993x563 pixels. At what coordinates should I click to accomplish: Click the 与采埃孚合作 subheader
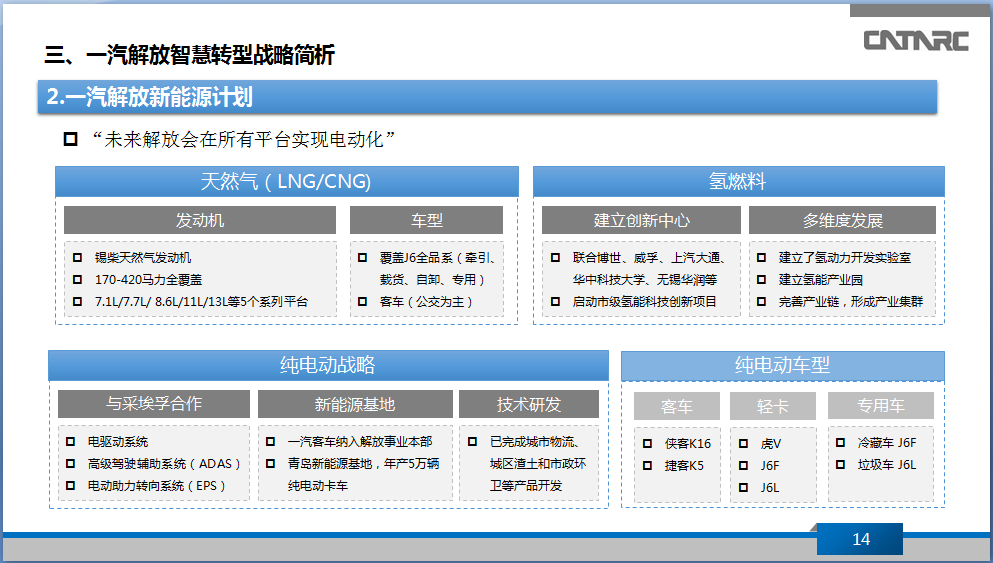click(x=154, y=404)
